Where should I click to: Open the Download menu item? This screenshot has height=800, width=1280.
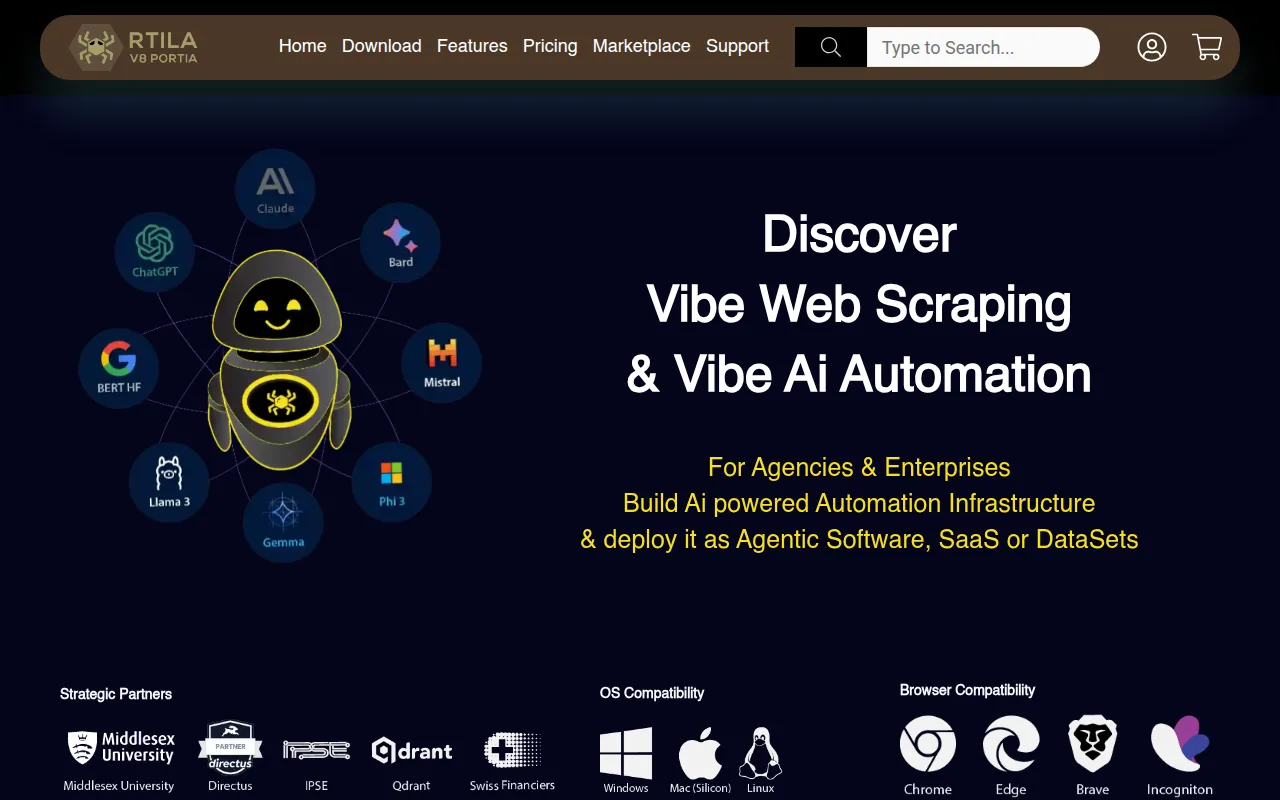point(381,46)
